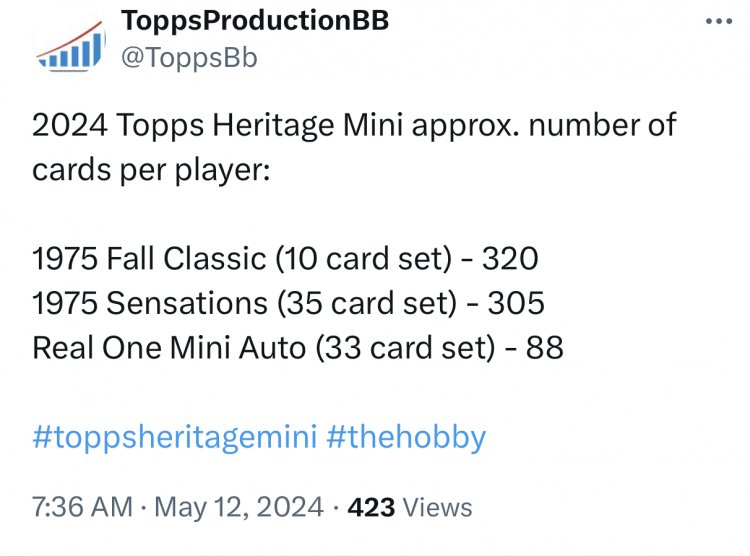
Task: Click the May 12, 2024 date
Action: pyautogui.click(x=239, y=507)
